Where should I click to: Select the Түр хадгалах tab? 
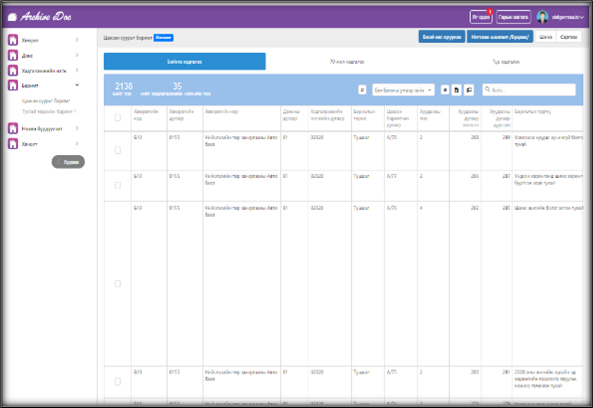click(506, 62)
